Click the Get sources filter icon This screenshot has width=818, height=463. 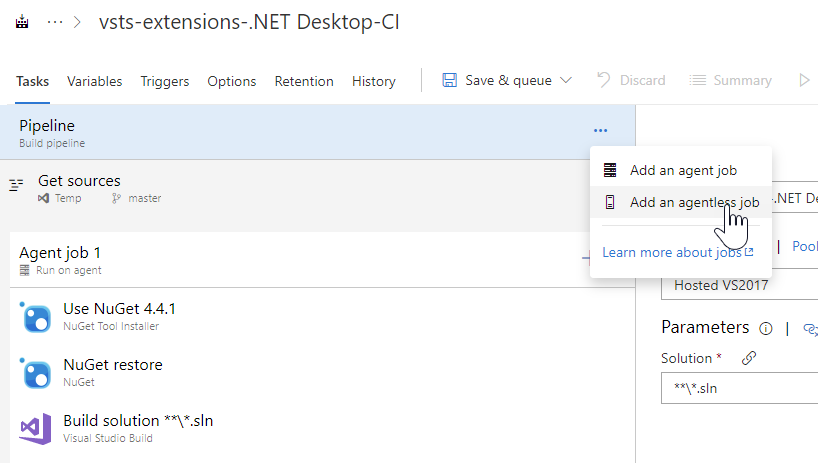pyautogui.click(x=16, y=185)
